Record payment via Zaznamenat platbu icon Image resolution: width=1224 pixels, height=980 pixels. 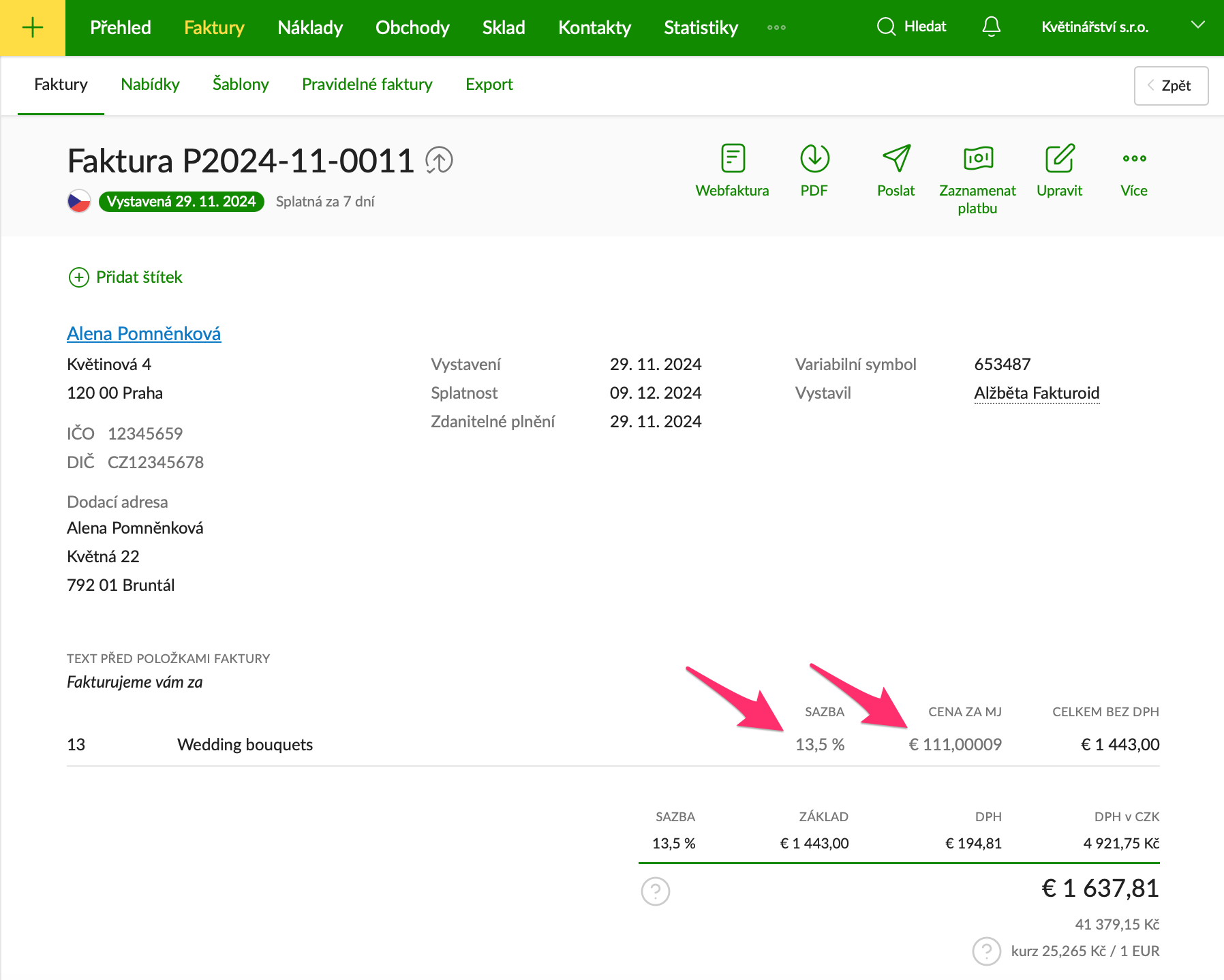point(978,159)
